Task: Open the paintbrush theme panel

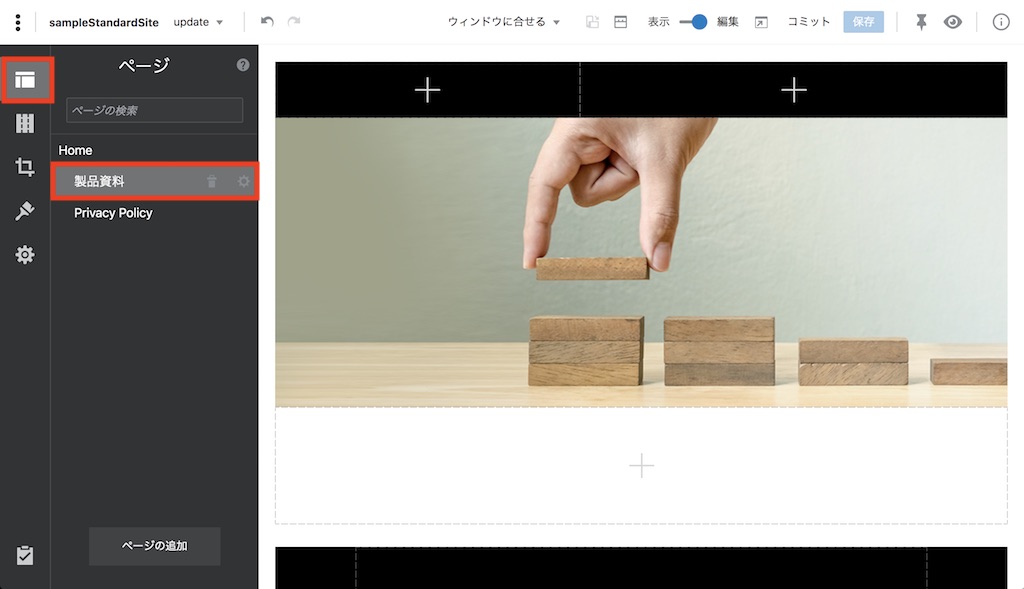Action: tap(25, 211)
